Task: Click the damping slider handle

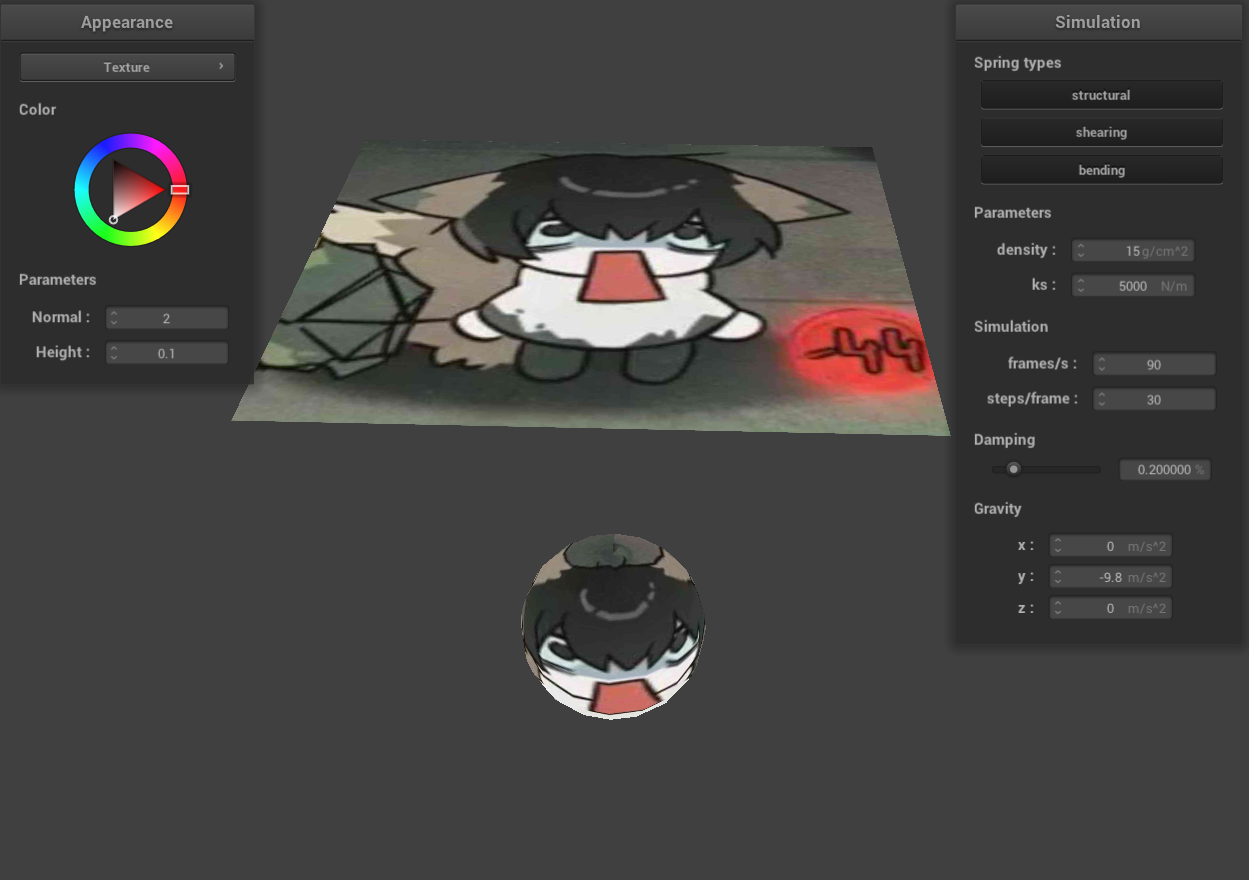Action: (1014, 469)
